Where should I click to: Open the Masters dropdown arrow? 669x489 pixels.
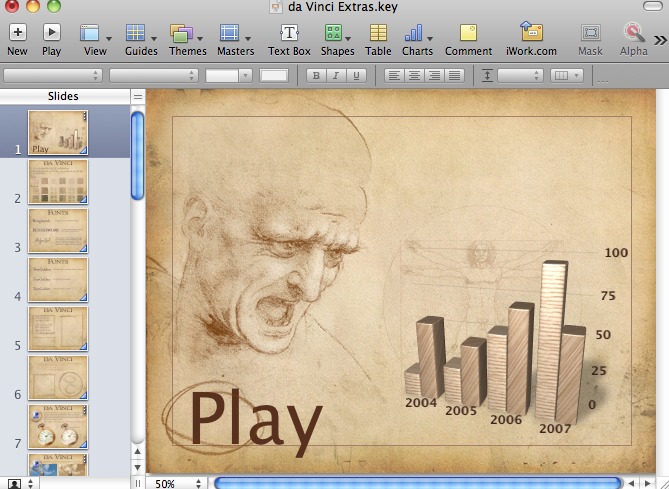(x=248, y=39)
